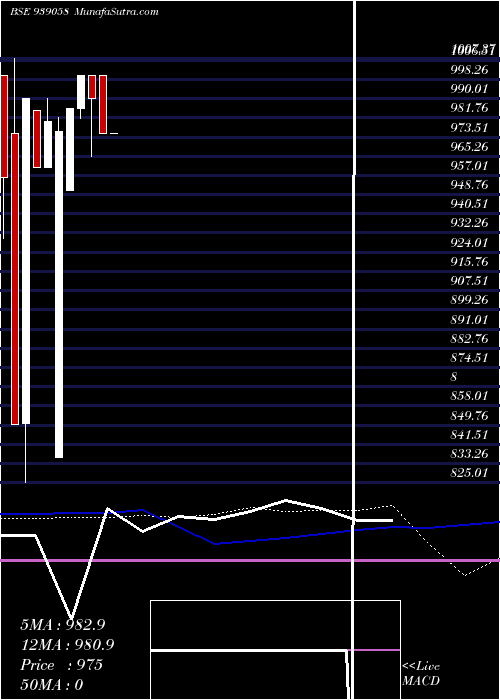The image size is (500, 700).
Task: Click the 858.01 price axis label
Action: click(x=469, y=396)
